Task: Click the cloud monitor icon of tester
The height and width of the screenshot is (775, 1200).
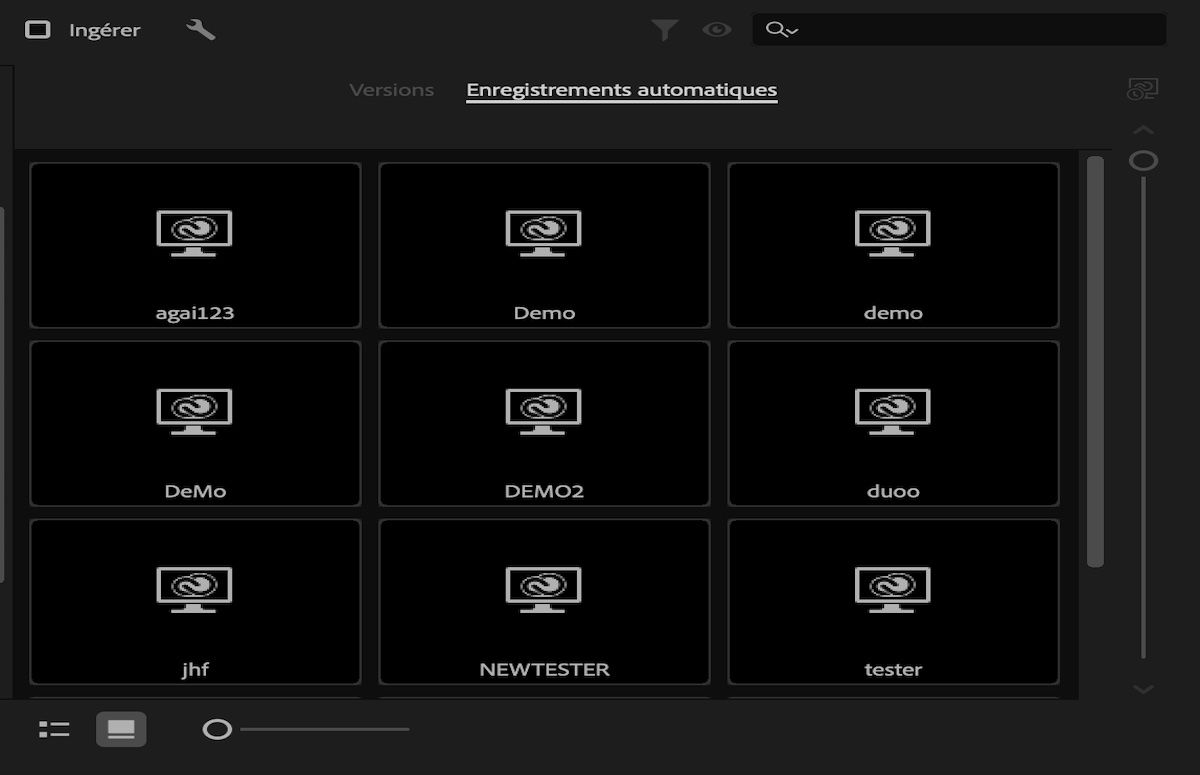Action: 893,589
